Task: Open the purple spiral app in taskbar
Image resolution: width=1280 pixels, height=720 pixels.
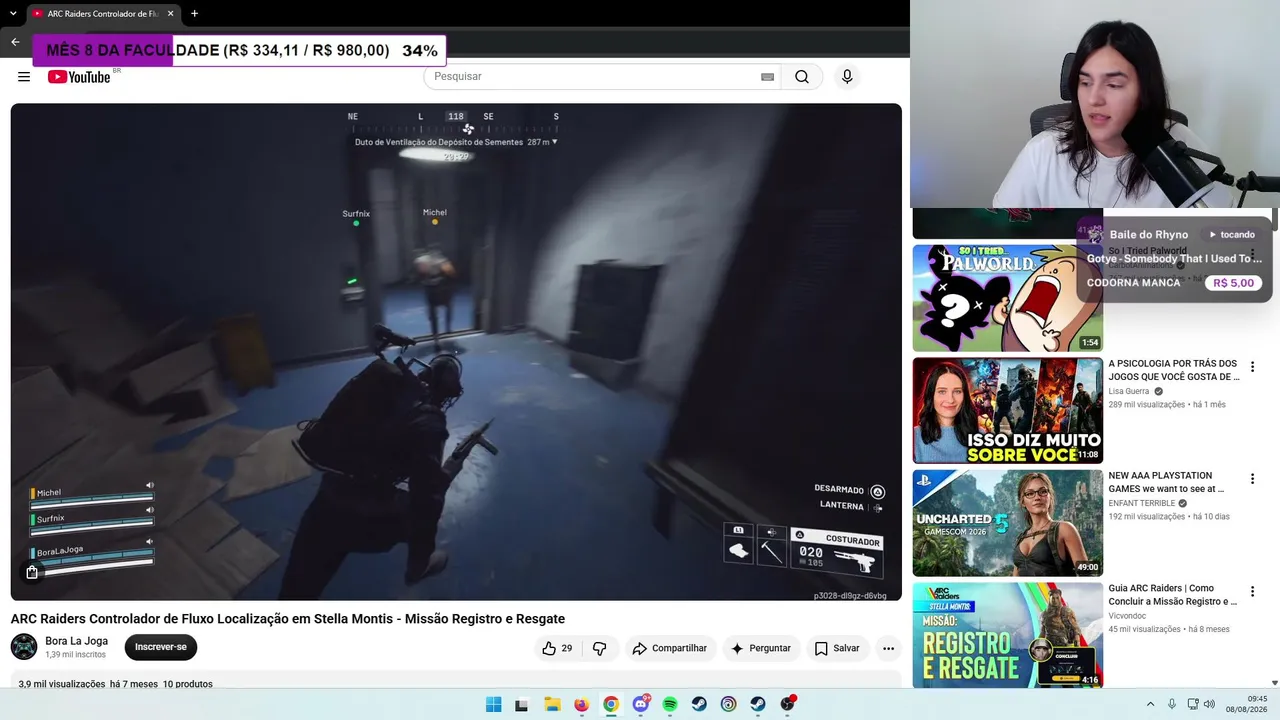Action: (x=729, y=704)
